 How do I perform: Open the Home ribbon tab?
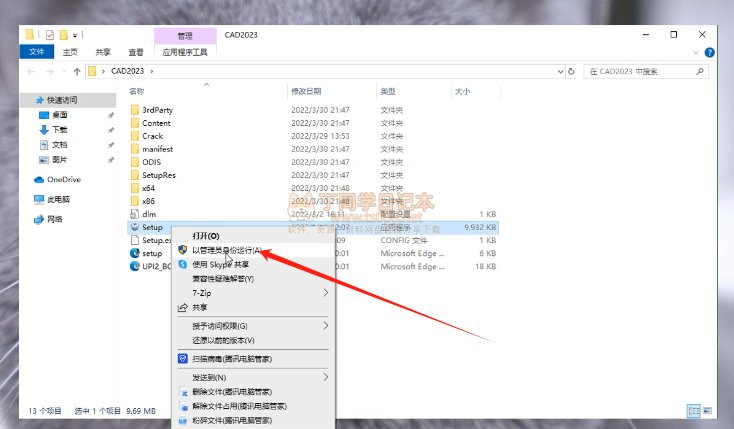tap(70, 52)
